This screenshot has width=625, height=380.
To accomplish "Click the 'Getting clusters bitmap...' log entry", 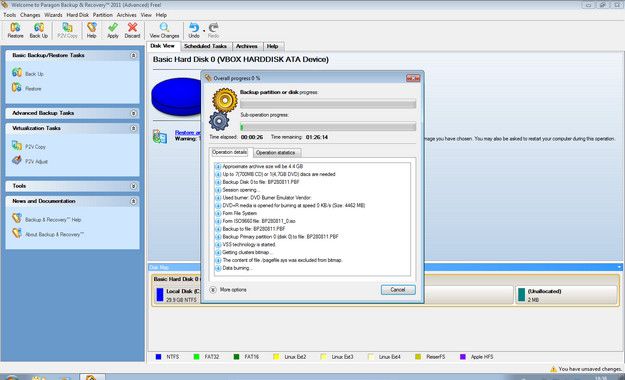I will (248, 252).
